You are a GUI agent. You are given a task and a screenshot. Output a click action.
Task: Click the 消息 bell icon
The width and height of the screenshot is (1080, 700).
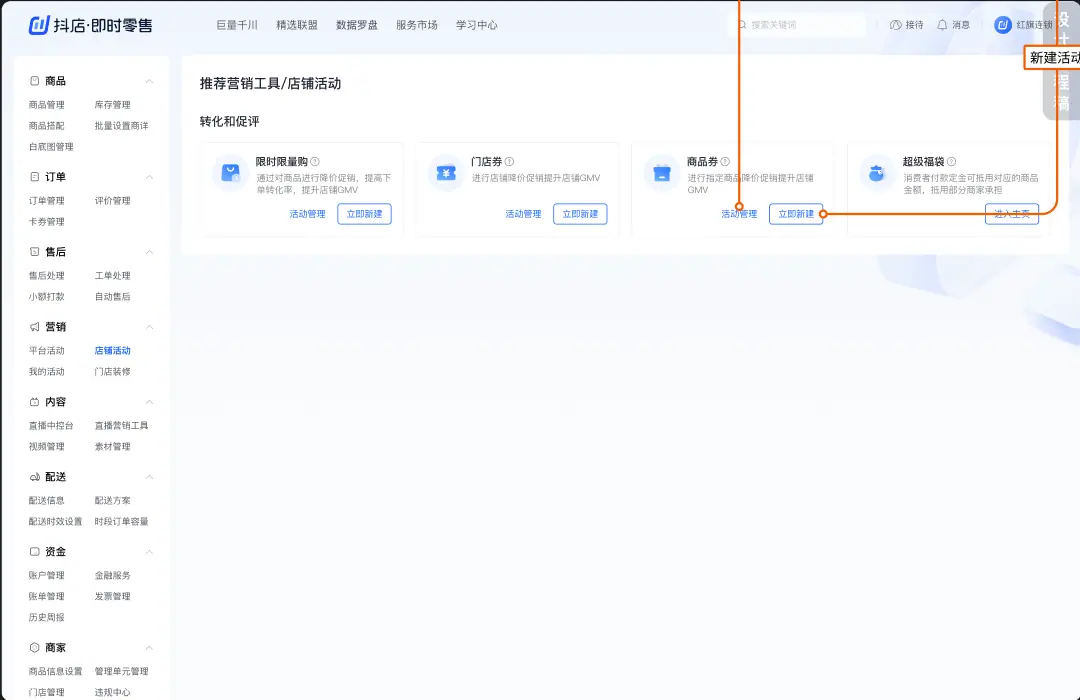tap(942, 25)
